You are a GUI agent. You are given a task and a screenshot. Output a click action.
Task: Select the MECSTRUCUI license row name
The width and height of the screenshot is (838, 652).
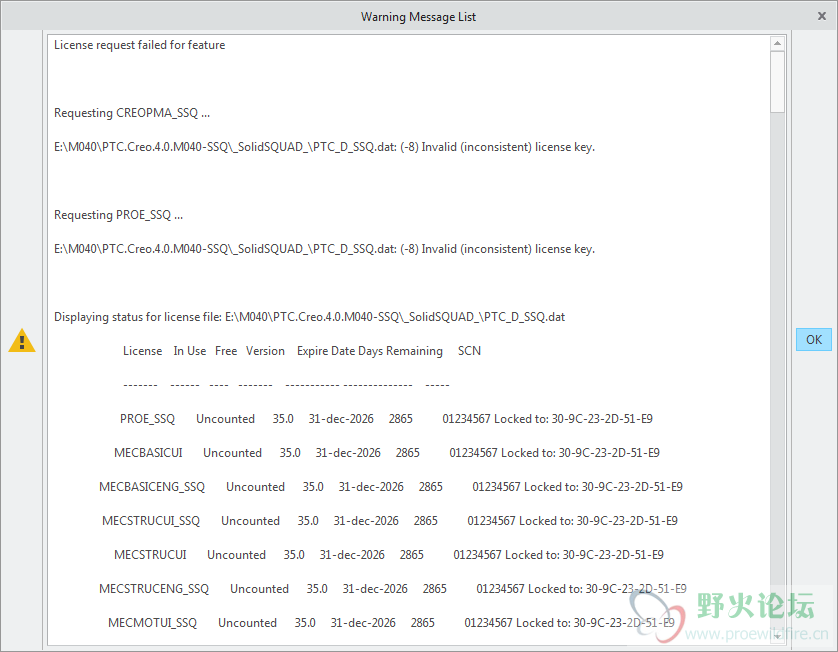[x=150, y=555]
